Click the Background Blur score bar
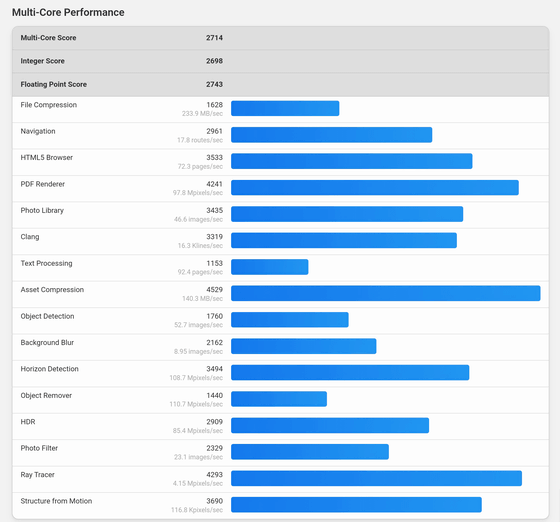The height and width of the screenshot is (522, 560). pos(304,346)
